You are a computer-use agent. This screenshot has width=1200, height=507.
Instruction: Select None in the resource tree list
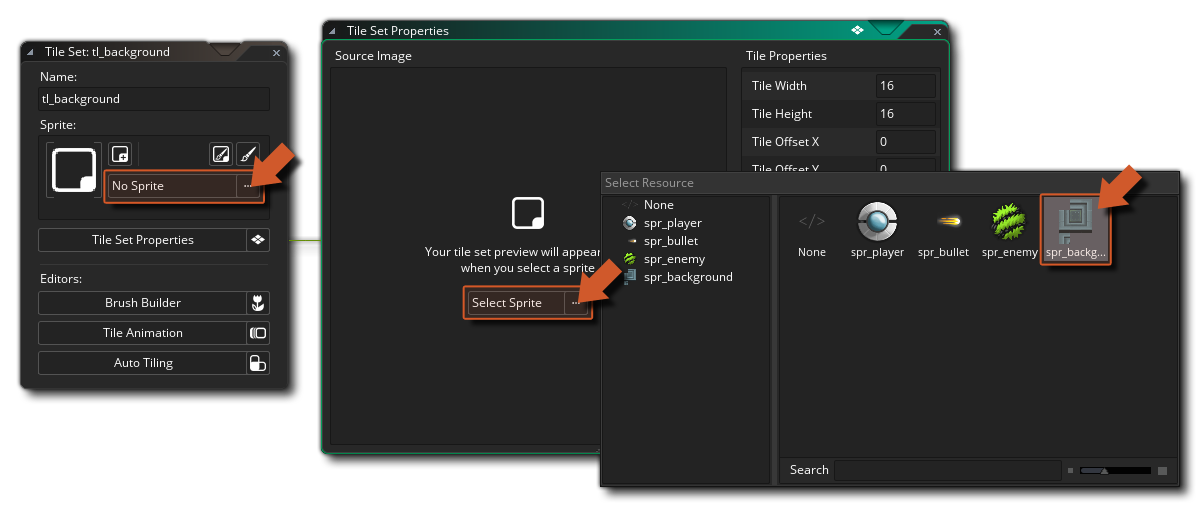point(659,205)
